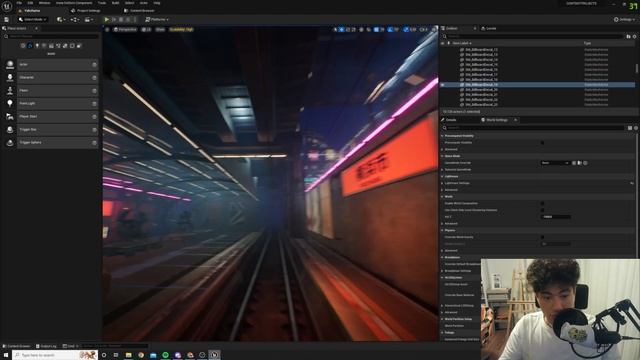This screenshot has width=640, height=360.
Task: Switch to the Outliner tab
Action: tap(451, 29)
